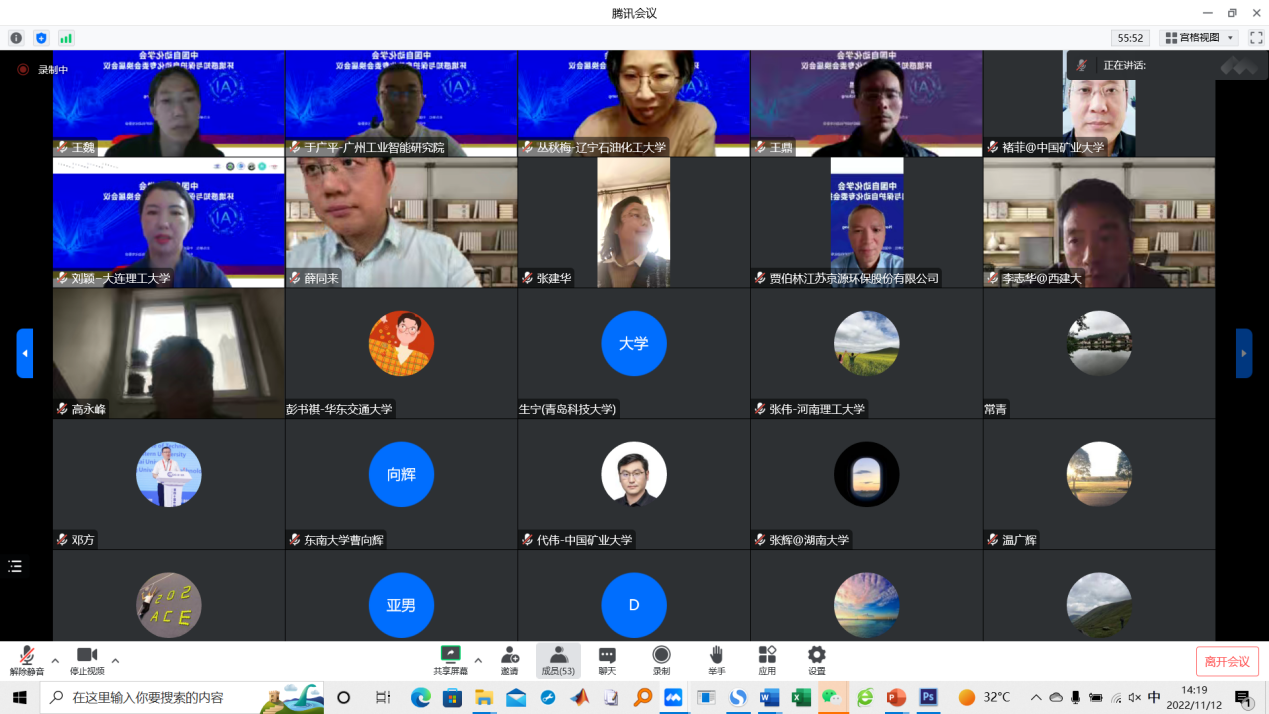
Task: Open the 宫格视图 layout dropdown
Action: tap(1200, 38)
